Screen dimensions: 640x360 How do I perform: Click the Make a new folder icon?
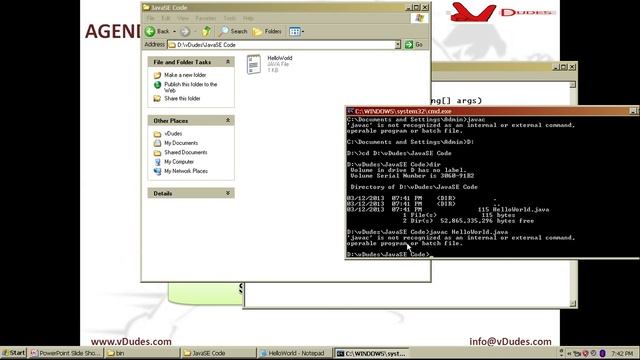click(157, 76)
